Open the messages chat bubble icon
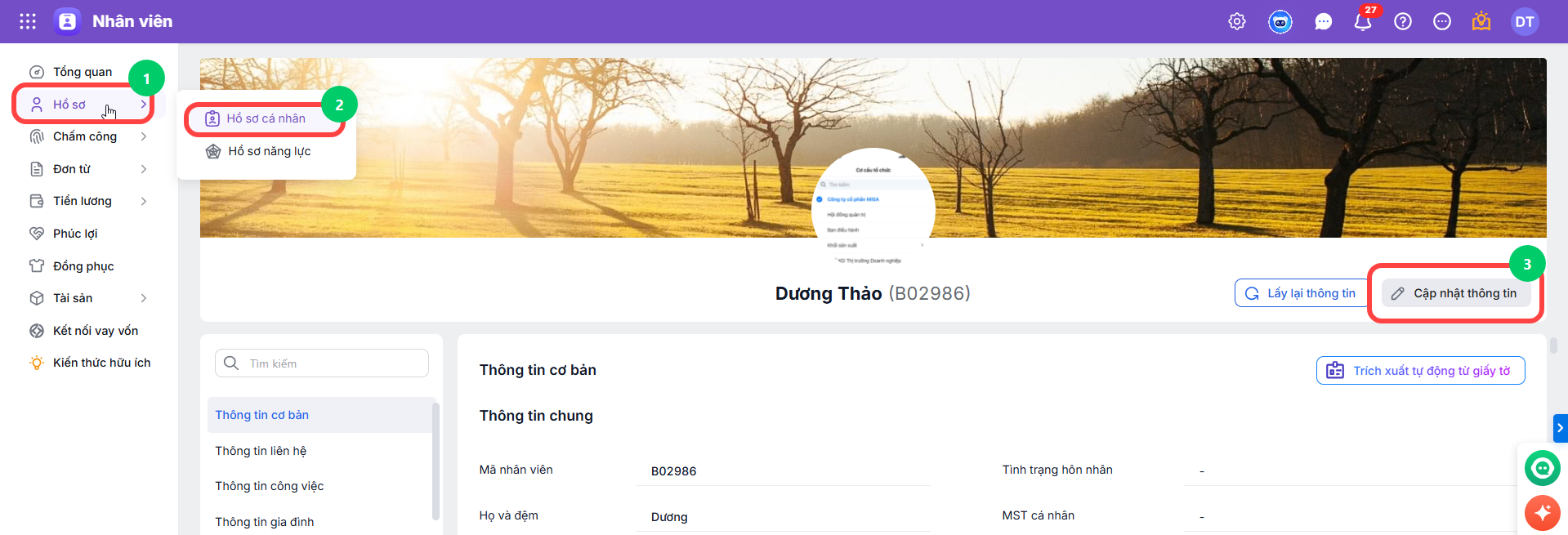Image resolution: width=1568 pixels, height=535 pixels. click(x=1323, y=22)
